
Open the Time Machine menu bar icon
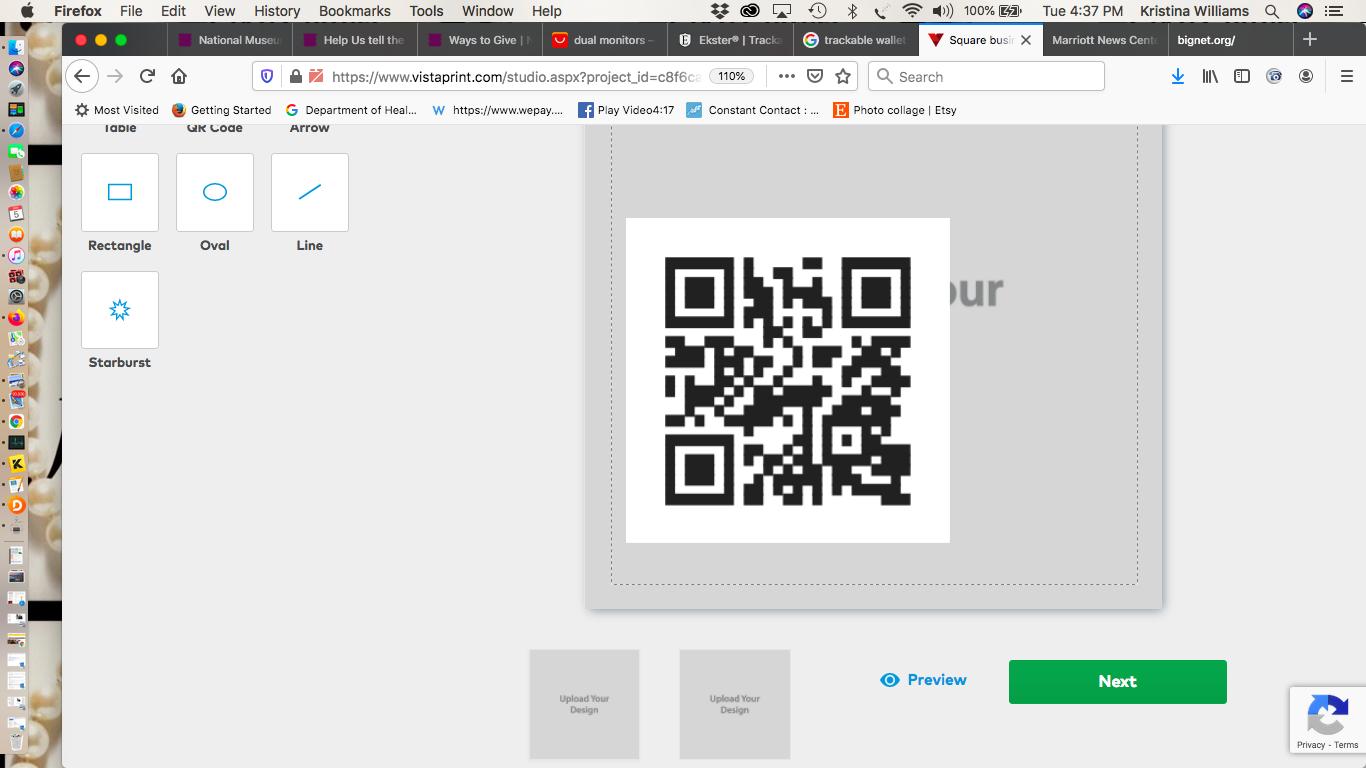tap(818, 11)
